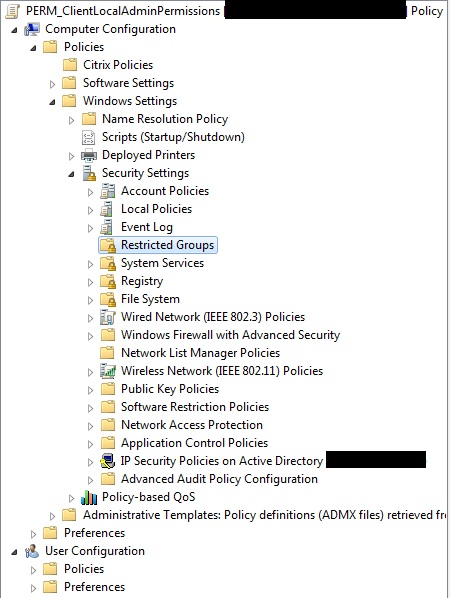Image resolution: width=450 pixels, height=598 pixels.
Task: Click the Wireless Network signal icon
Action: 108,371
